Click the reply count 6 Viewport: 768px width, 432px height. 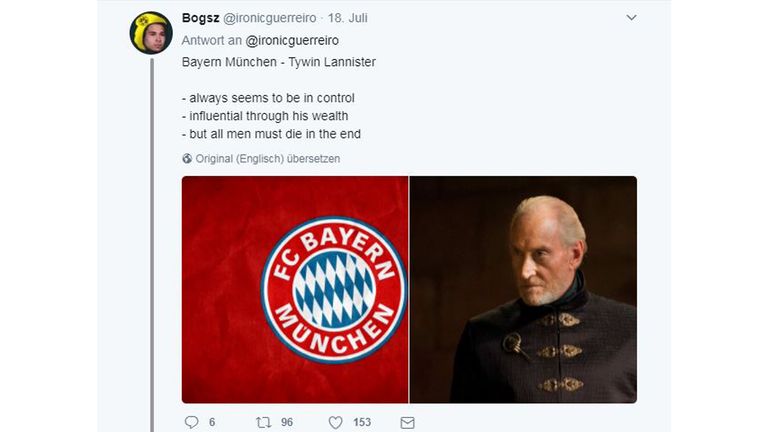212,422
